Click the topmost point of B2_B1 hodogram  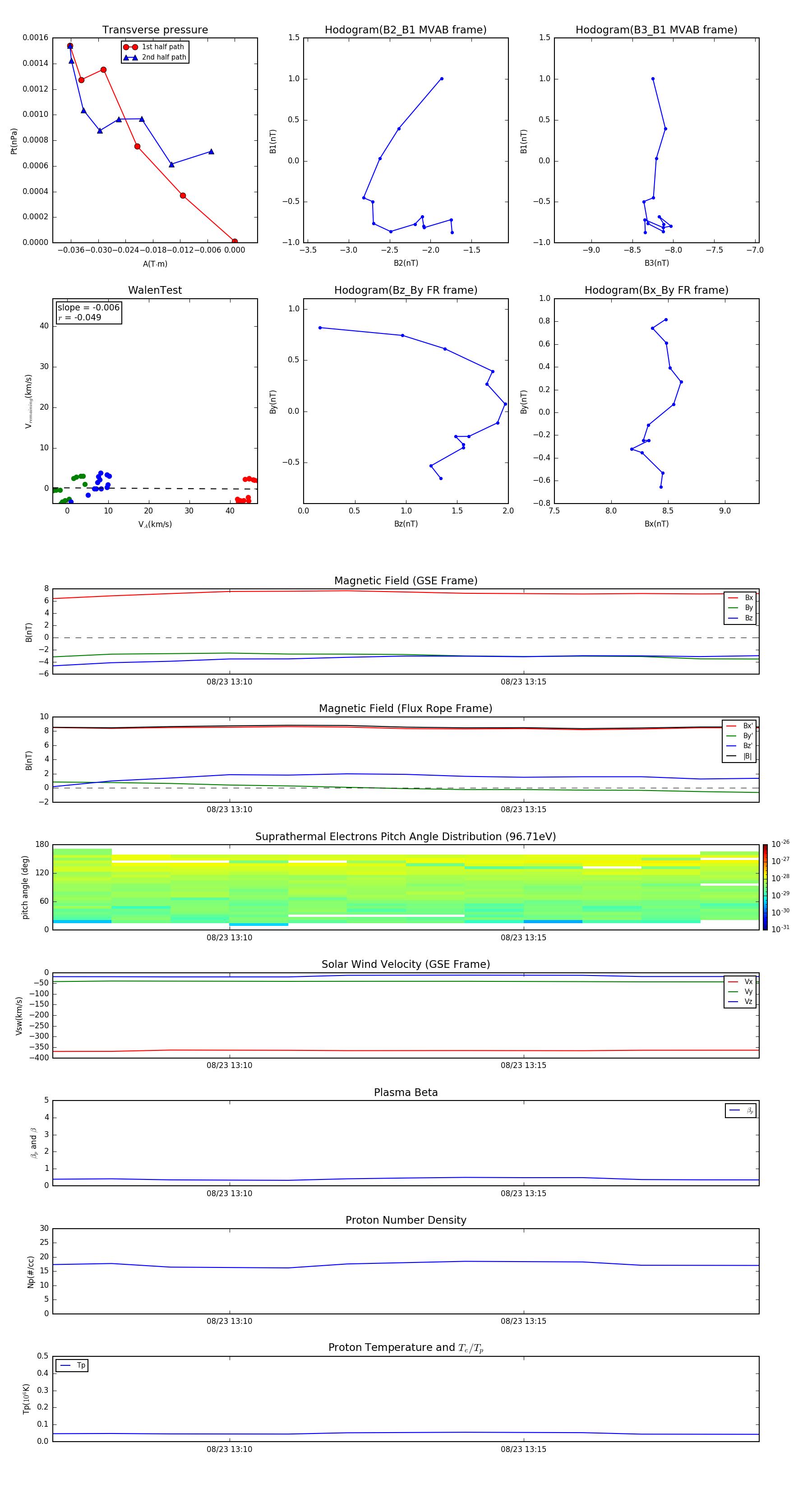click(442, 79)
